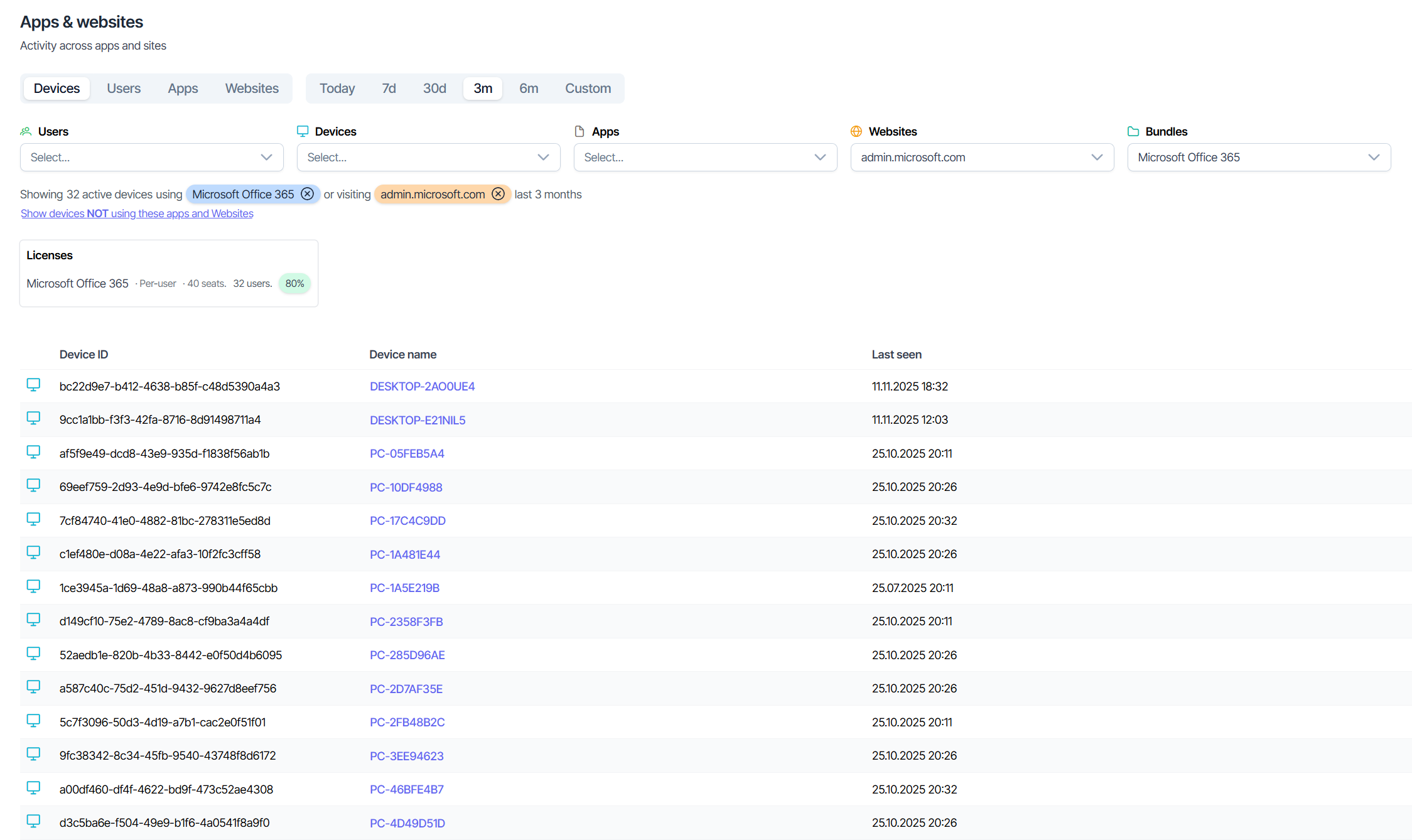Open device DESKTOP-2AO0UE4 link
Screen dimensions: 1412x840
(x=422, y=386)
